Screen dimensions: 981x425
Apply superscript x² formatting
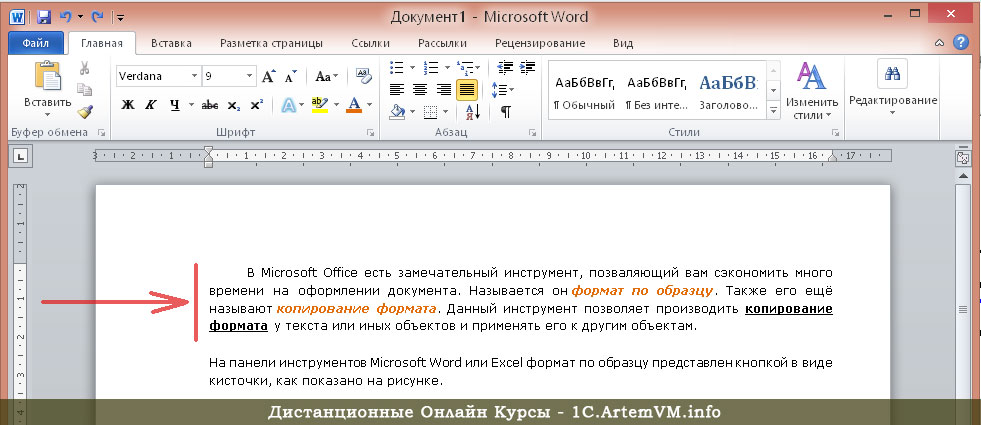pyautogui.click(x=257, y=105)
